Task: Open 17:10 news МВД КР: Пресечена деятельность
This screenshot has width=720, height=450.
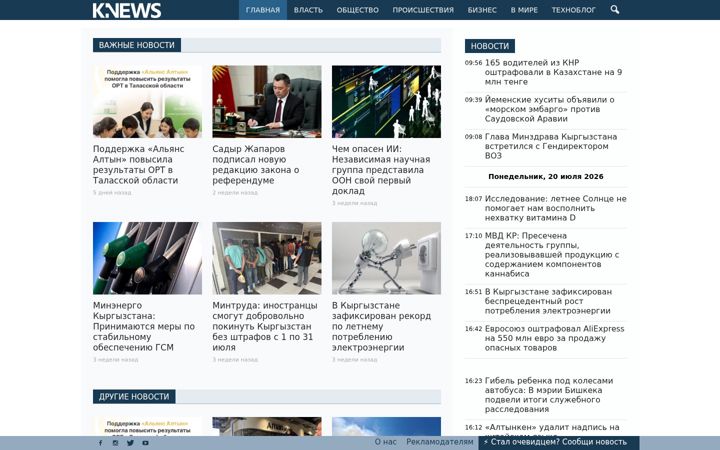Action: point(552,254)
